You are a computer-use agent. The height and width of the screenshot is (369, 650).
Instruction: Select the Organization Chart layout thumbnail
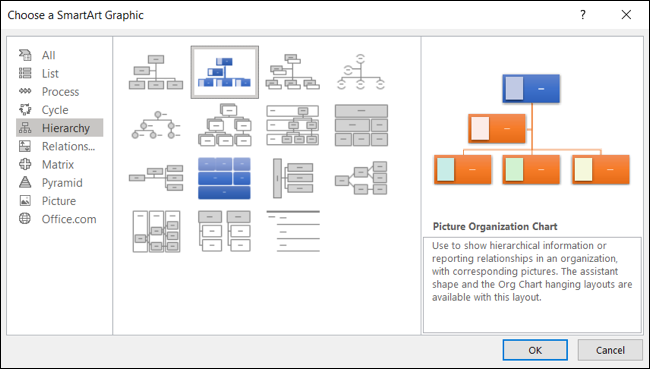(156, 72)
